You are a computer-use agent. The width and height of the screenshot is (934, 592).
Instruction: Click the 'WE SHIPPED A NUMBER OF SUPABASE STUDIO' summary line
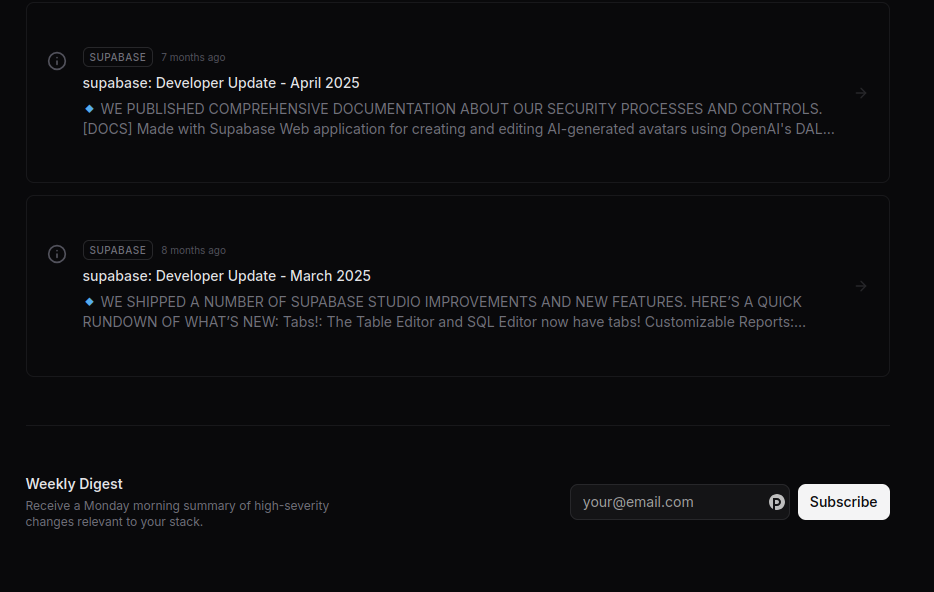(451, 302)
